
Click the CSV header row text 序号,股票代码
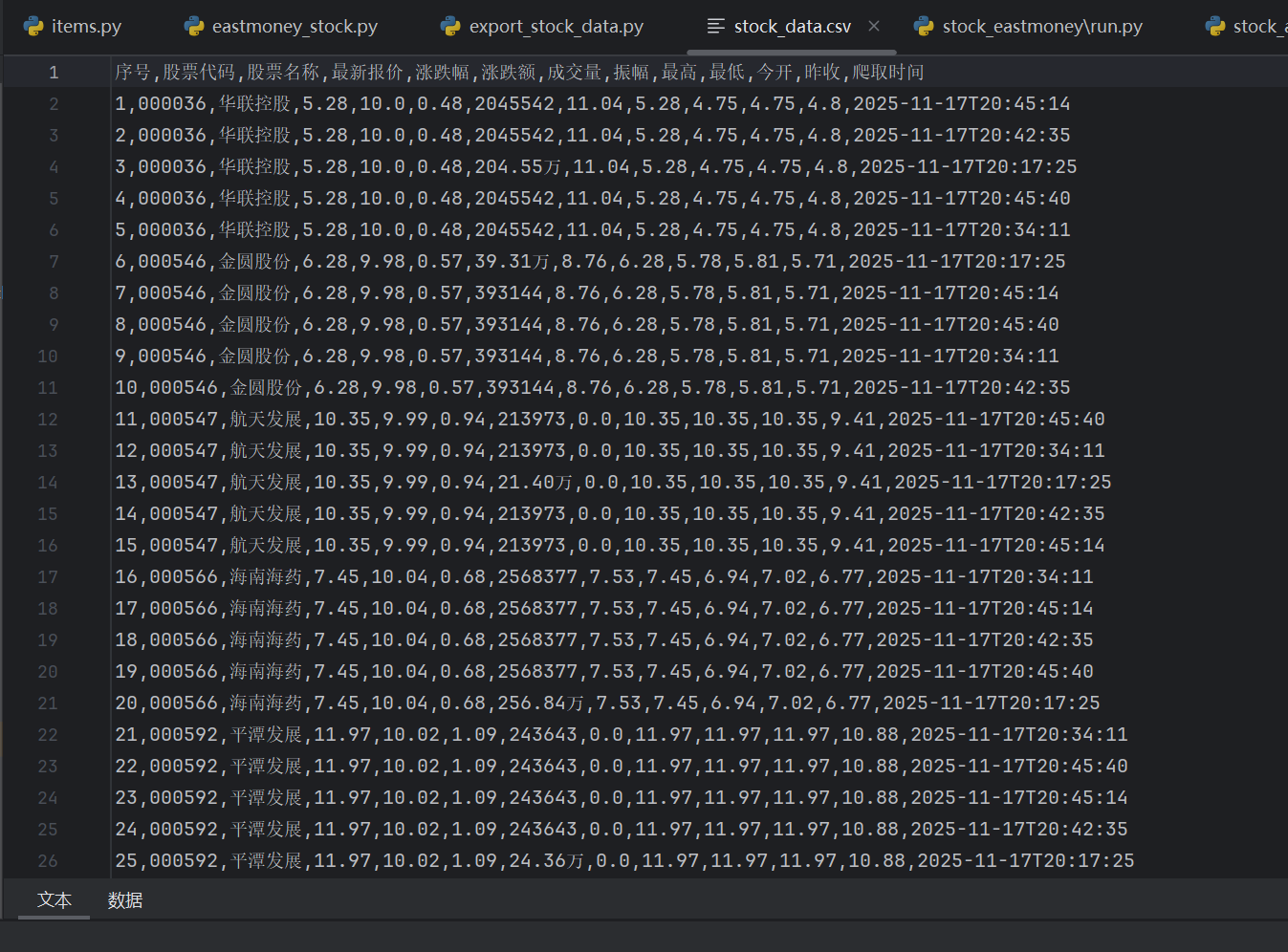(x=175, y=73)
